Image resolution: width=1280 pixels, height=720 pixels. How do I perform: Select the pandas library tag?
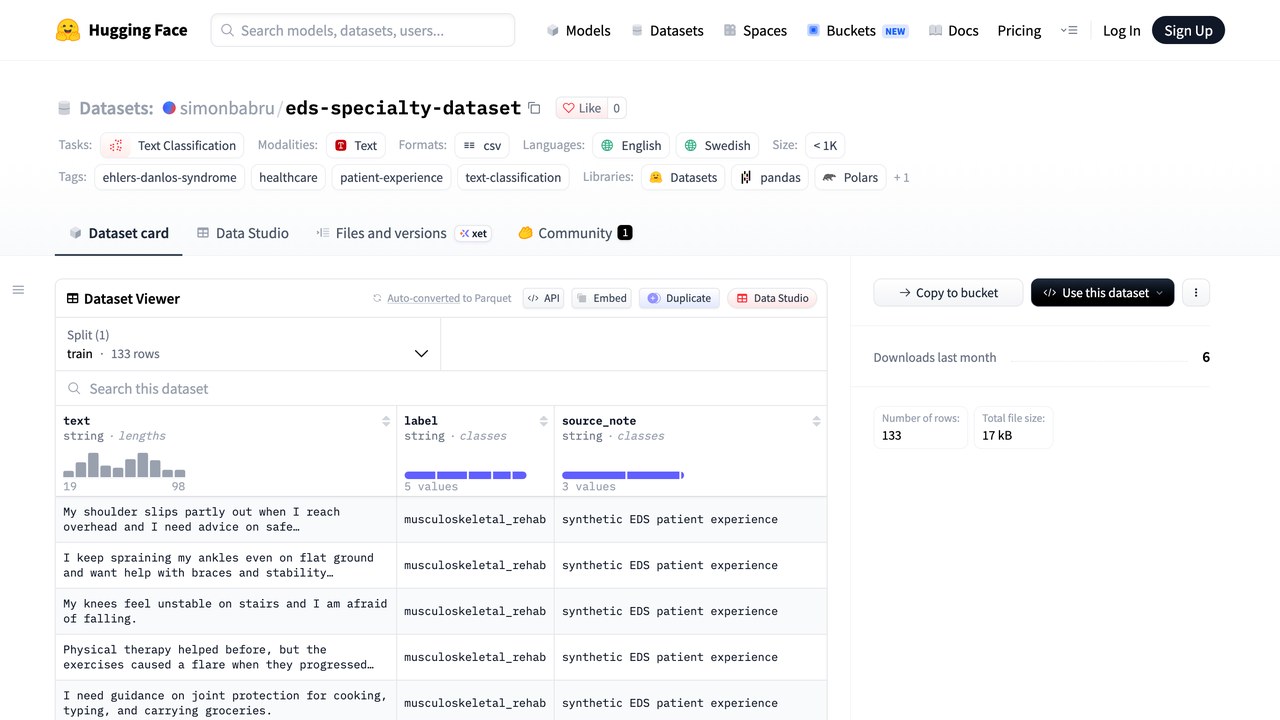[770, 177]
